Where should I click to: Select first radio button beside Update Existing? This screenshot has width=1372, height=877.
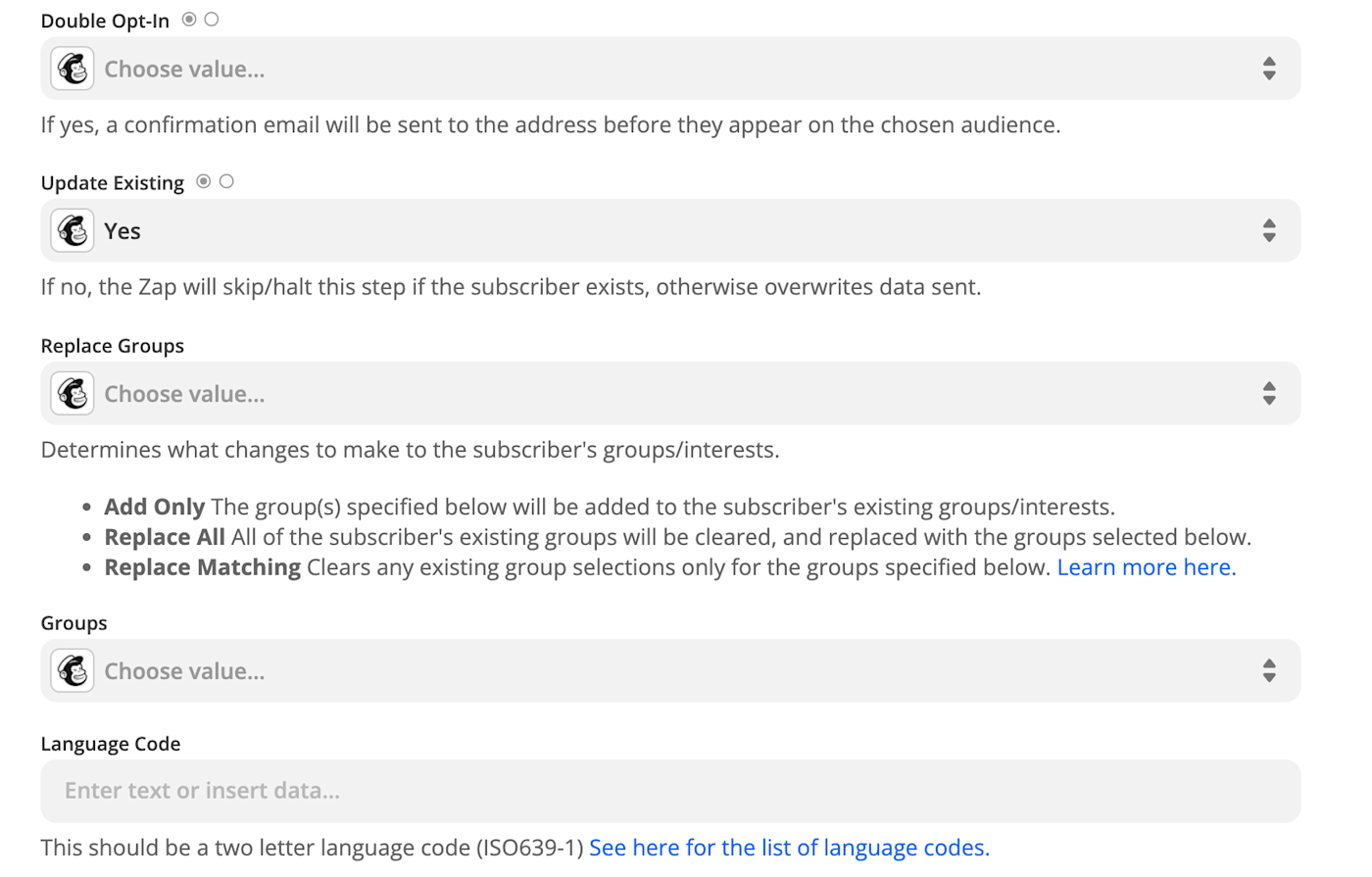pyautogui.click(x=204, y=181)
